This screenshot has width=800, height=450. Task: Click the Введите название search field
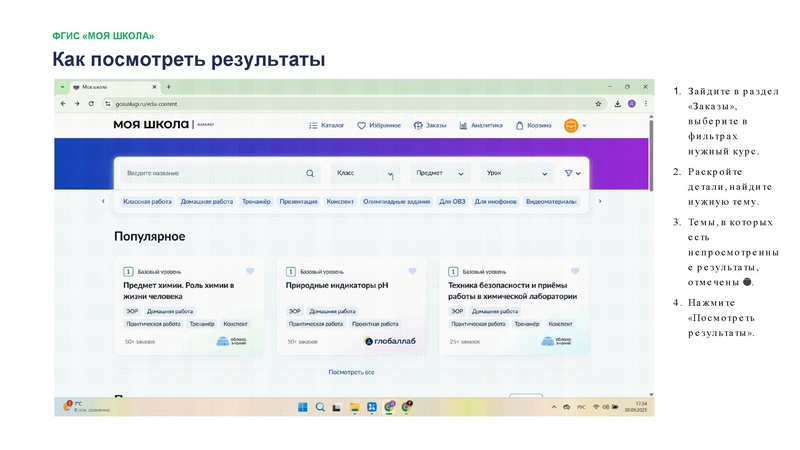pos(220,173)
